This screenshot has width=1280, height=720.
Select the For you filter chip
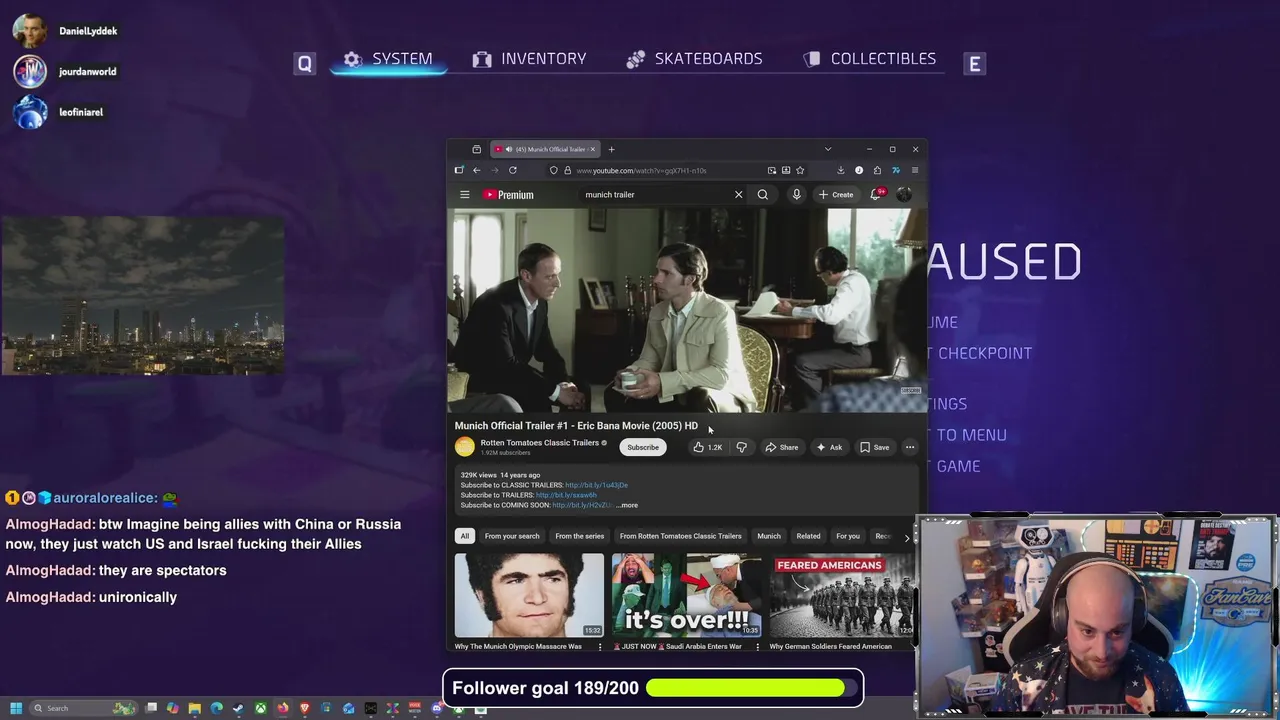coord(848,536)
